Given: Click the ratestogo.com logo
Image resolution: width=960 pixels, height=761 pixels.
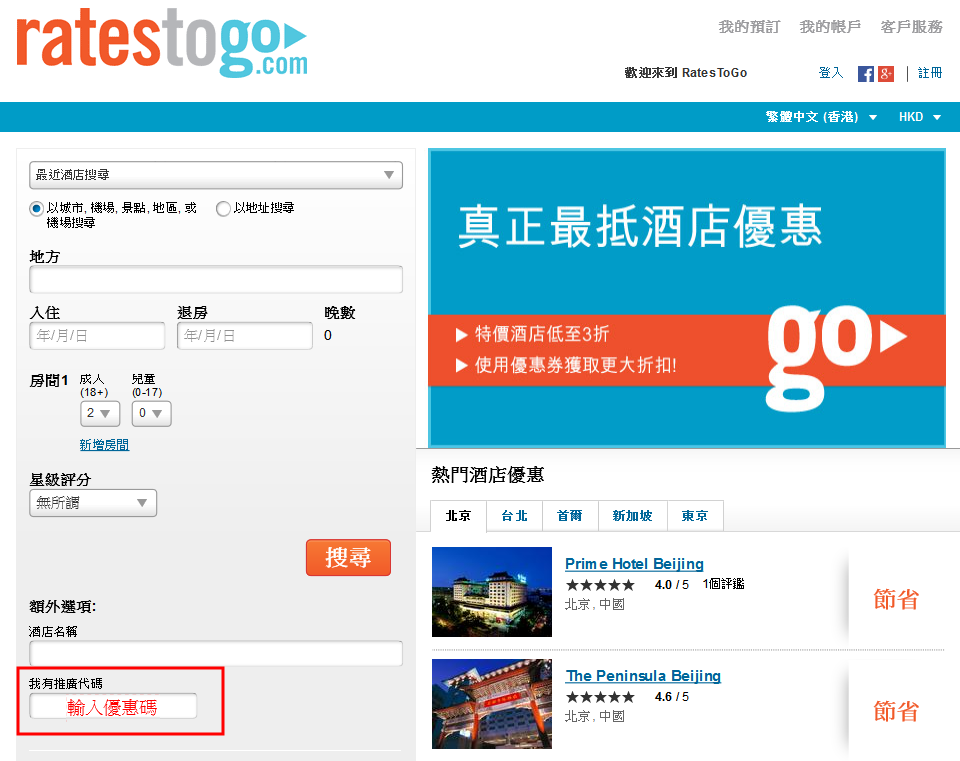Looking at the screenshot, I should pos(161,44).
